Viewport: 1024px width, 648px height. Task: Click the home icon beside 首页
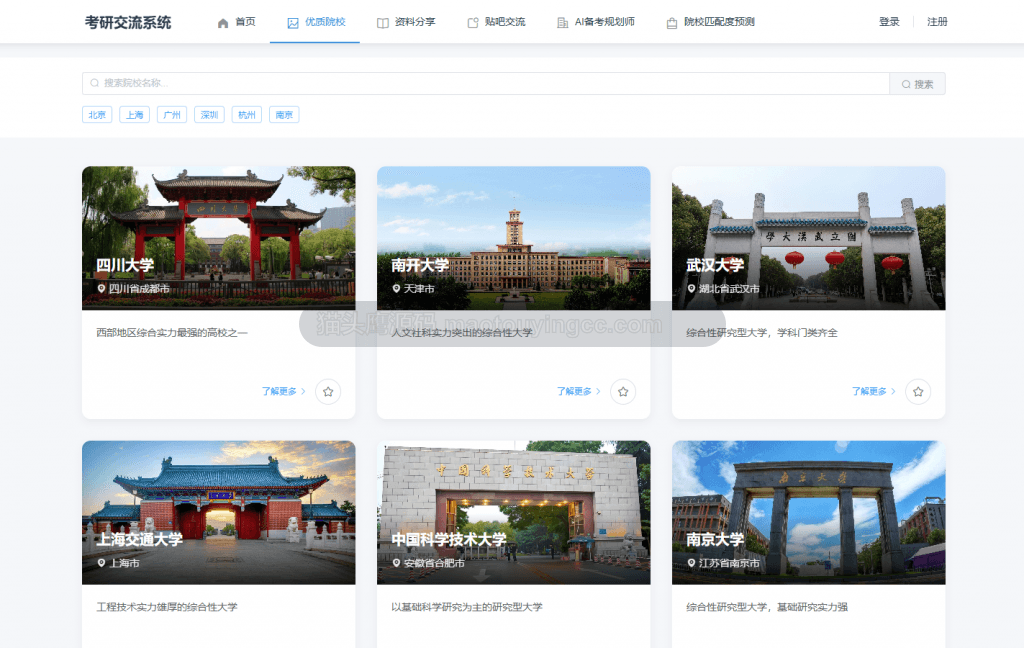[x=223, y=23]
